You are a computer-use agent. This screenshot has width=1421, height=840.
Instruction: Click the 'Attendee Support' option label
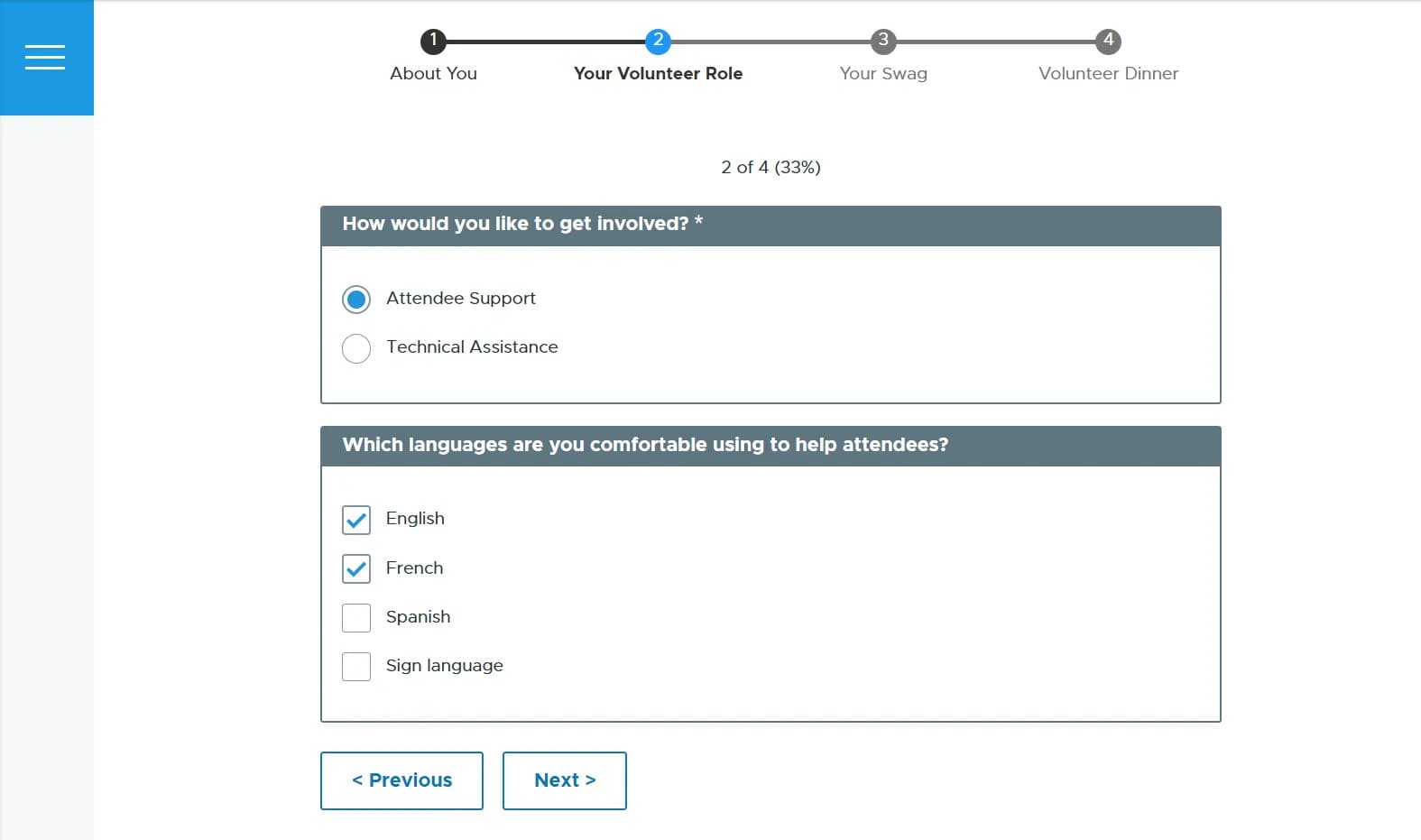click(x=461, y=299)
